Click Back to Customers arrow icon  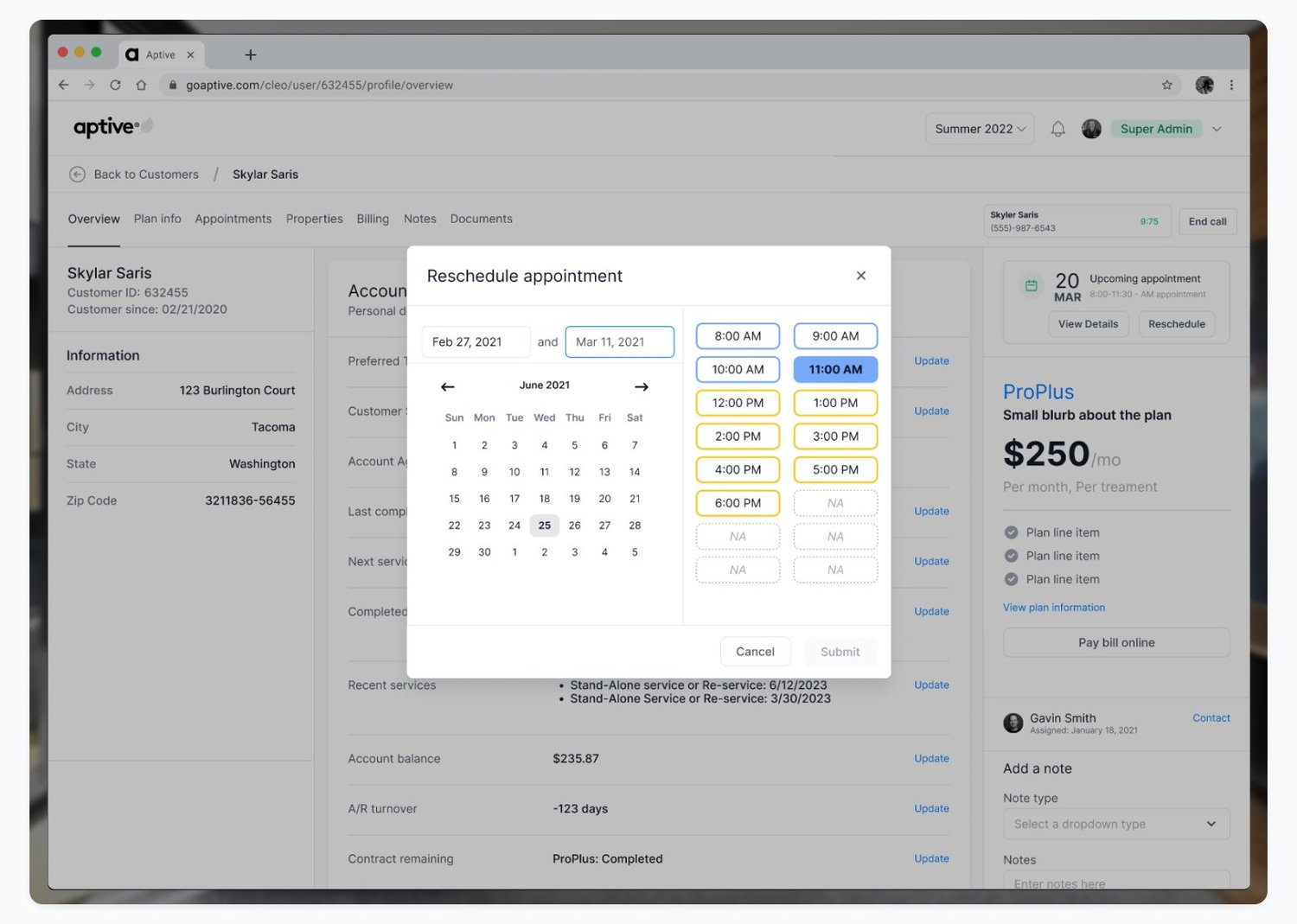(77, 174)
